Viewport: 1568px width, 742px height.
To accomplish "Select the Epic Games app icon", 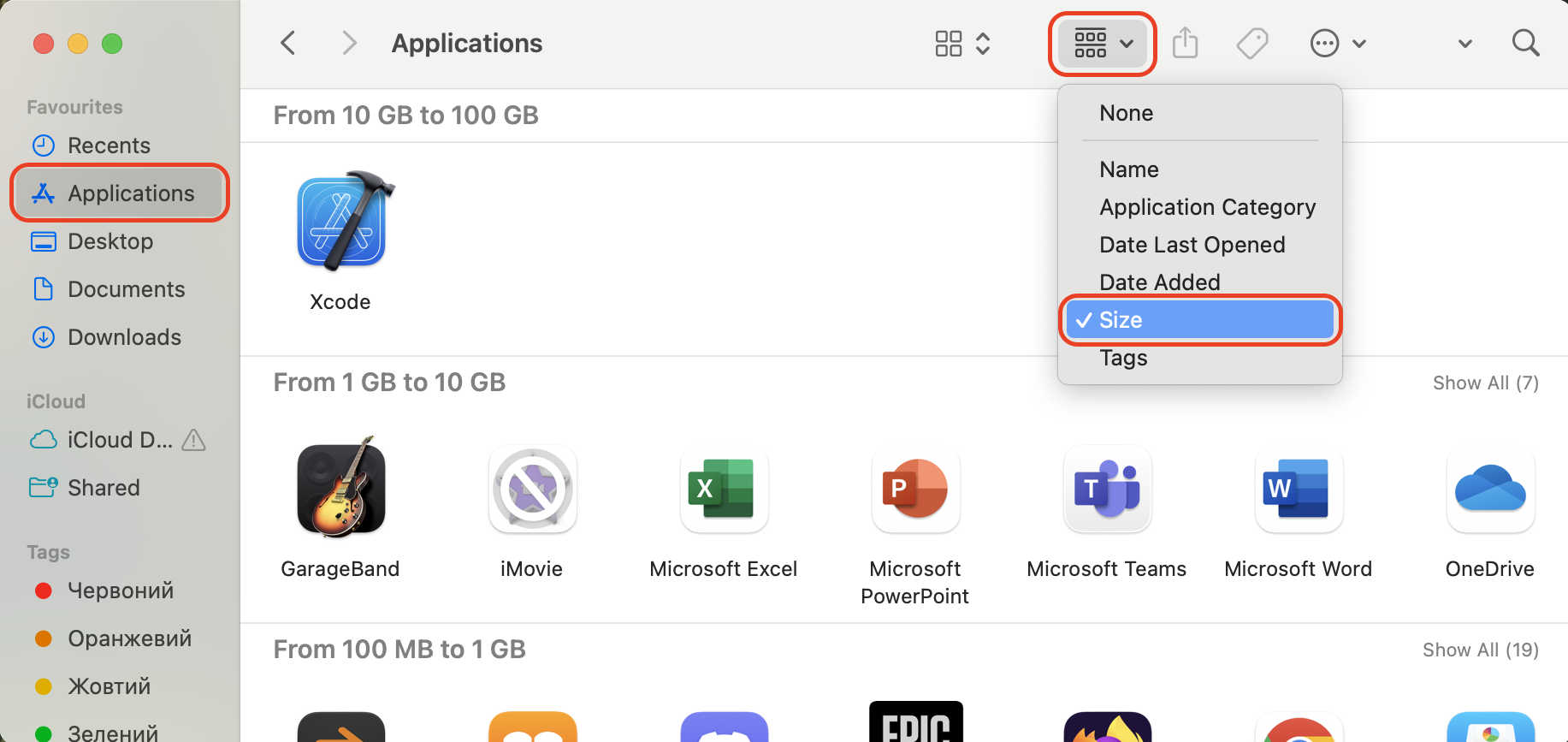I will [915, 721].
